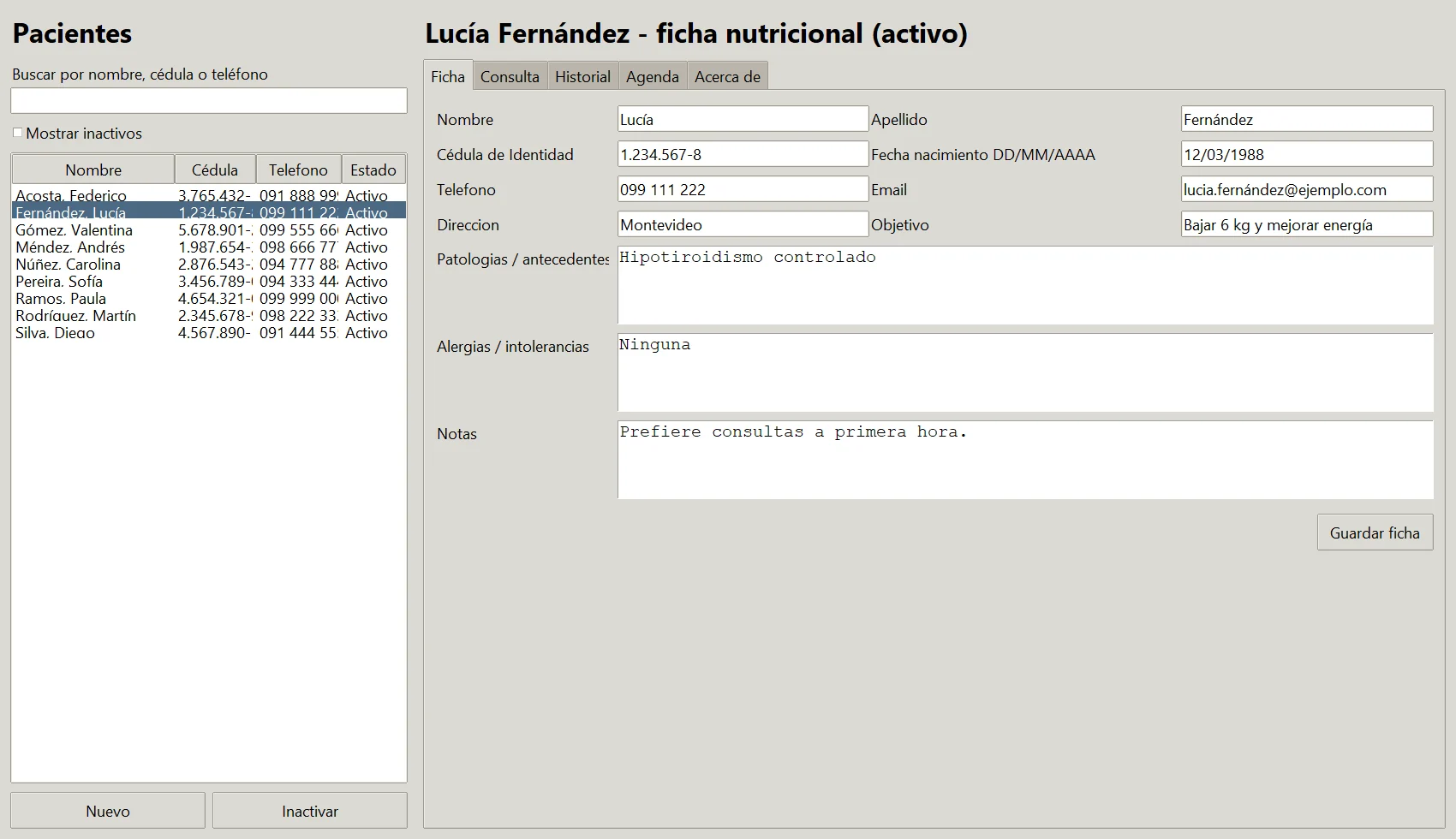
Task: Click the Notas text area
Action: tap(1025, 460)
